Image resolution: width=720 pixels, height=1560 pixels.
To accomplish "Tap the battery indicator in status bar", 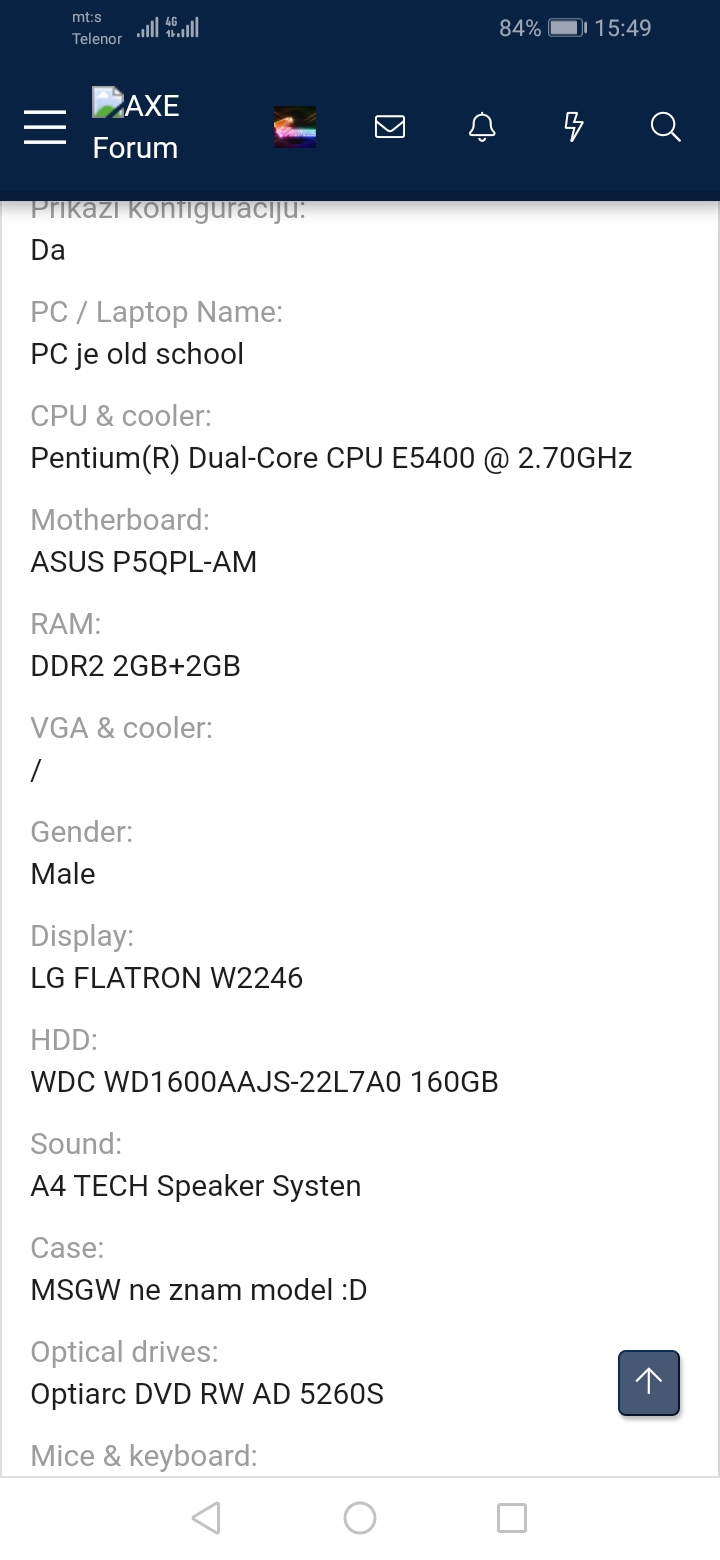I will tap(566, 28).
